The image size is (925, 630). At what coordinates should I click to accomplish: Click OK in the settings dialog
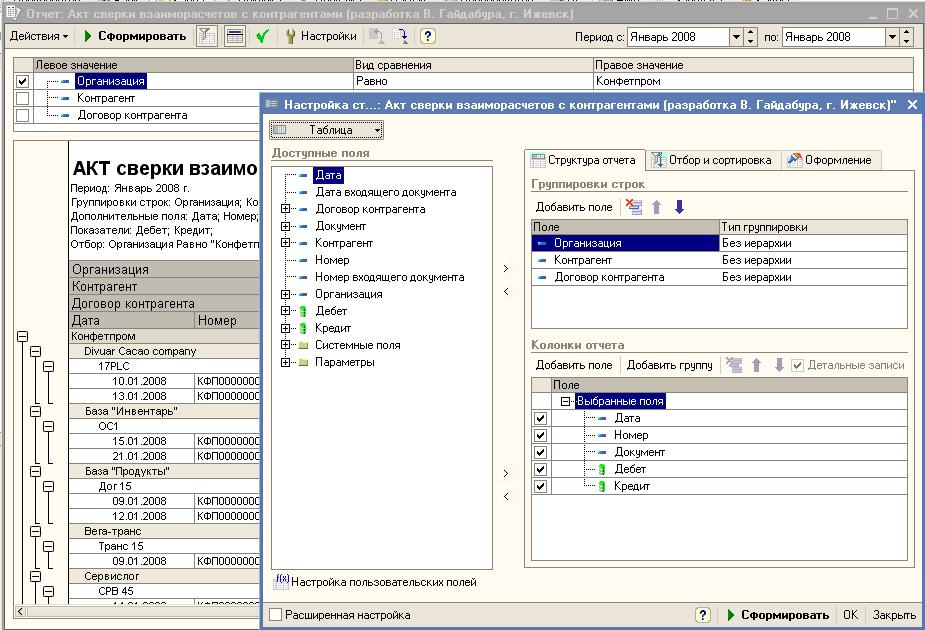click(x=850, y=615)
